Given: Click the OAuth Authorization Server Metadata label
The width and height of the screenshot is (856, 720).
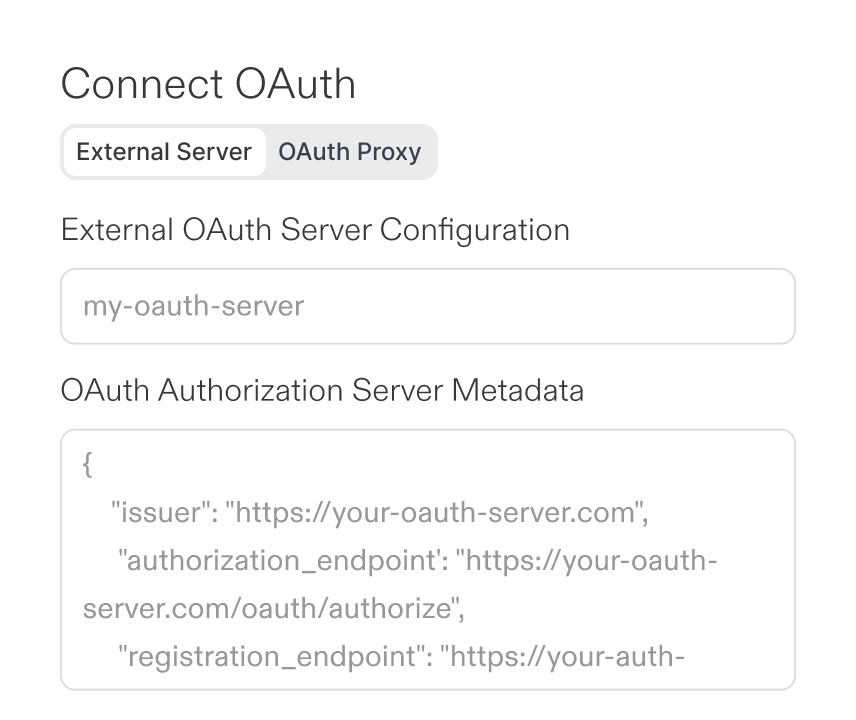Looking at the screenshot, I should point(322,390).
